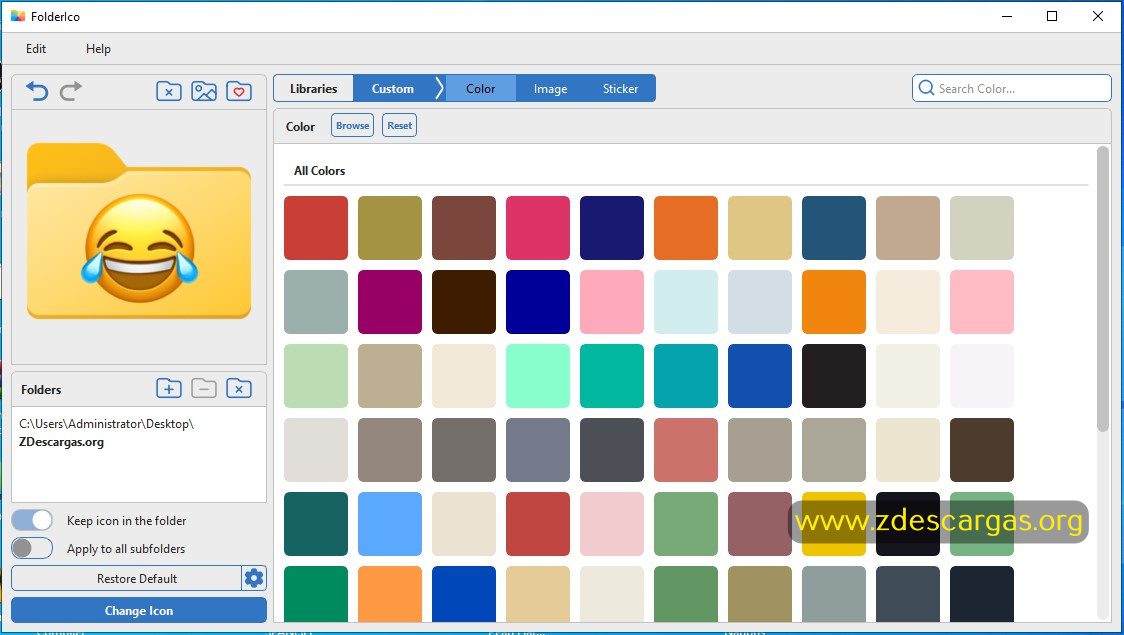Viewport: 1124px width, 635px height.
Task: Select the magenta-purple swatch in second row
Action: tap(390, 302)
